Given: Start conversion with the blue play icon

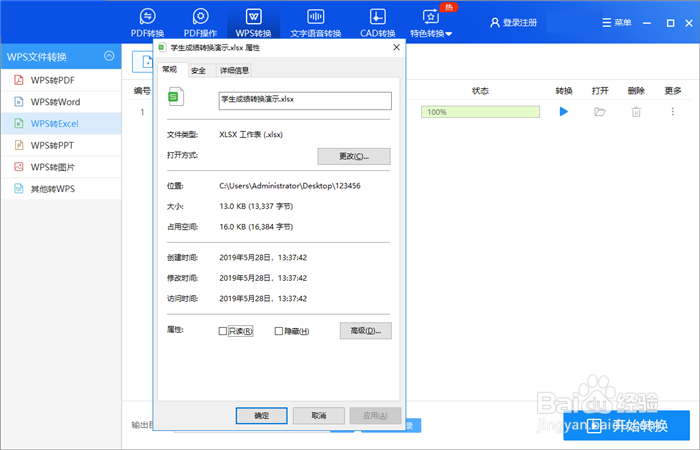Looking at the screenshot, I should coord(564,112).
